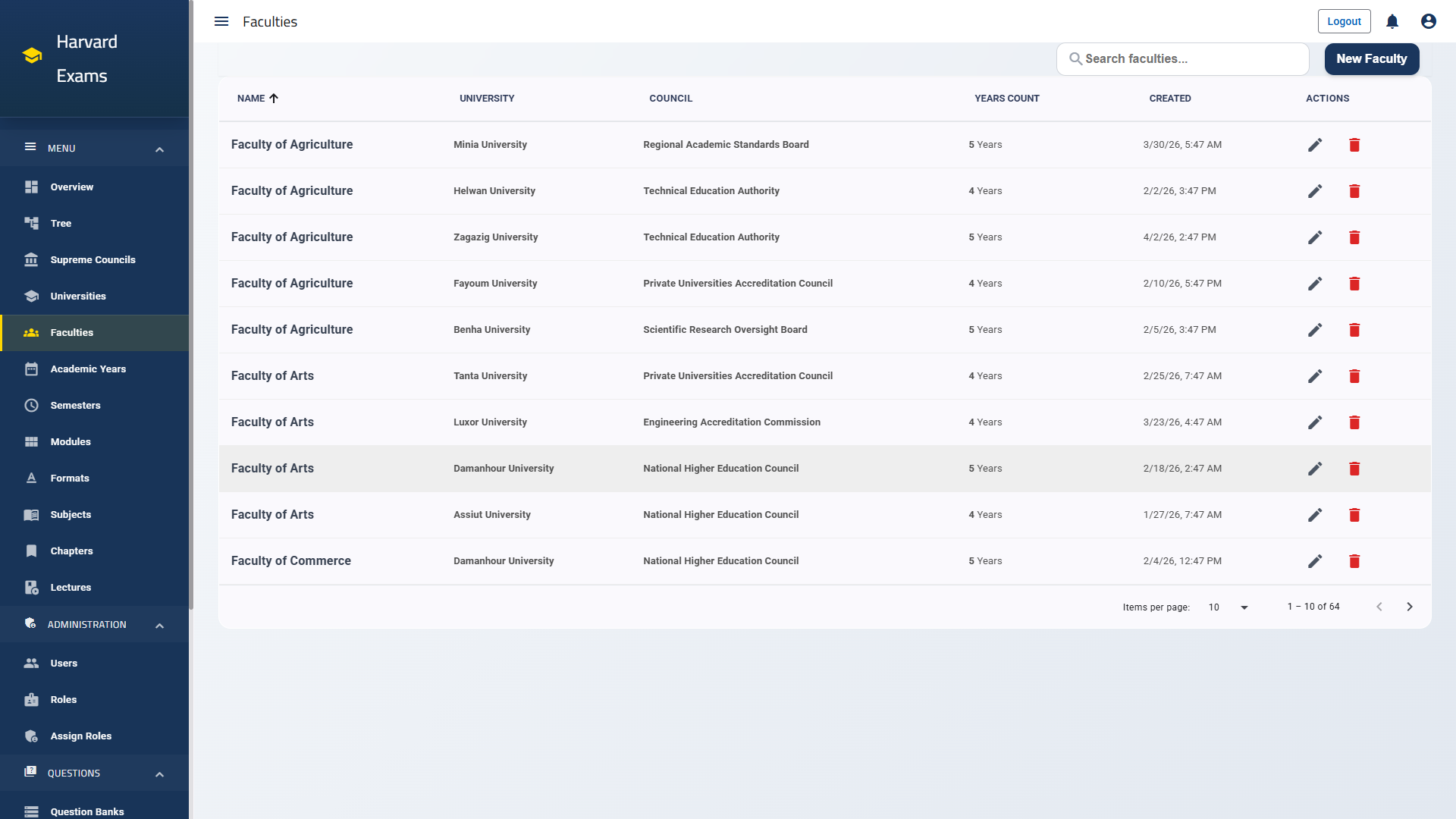This screenshot has width=1456, height=819.
Task: Click the user account profile icon
Action: click(x=1428, y=21)
